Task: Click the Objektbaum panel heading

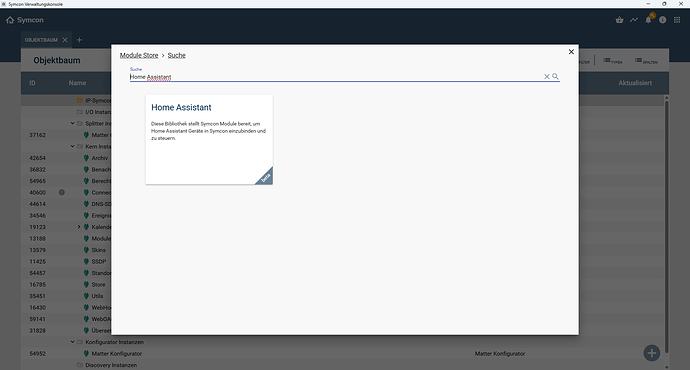Action: coord(57,60)
